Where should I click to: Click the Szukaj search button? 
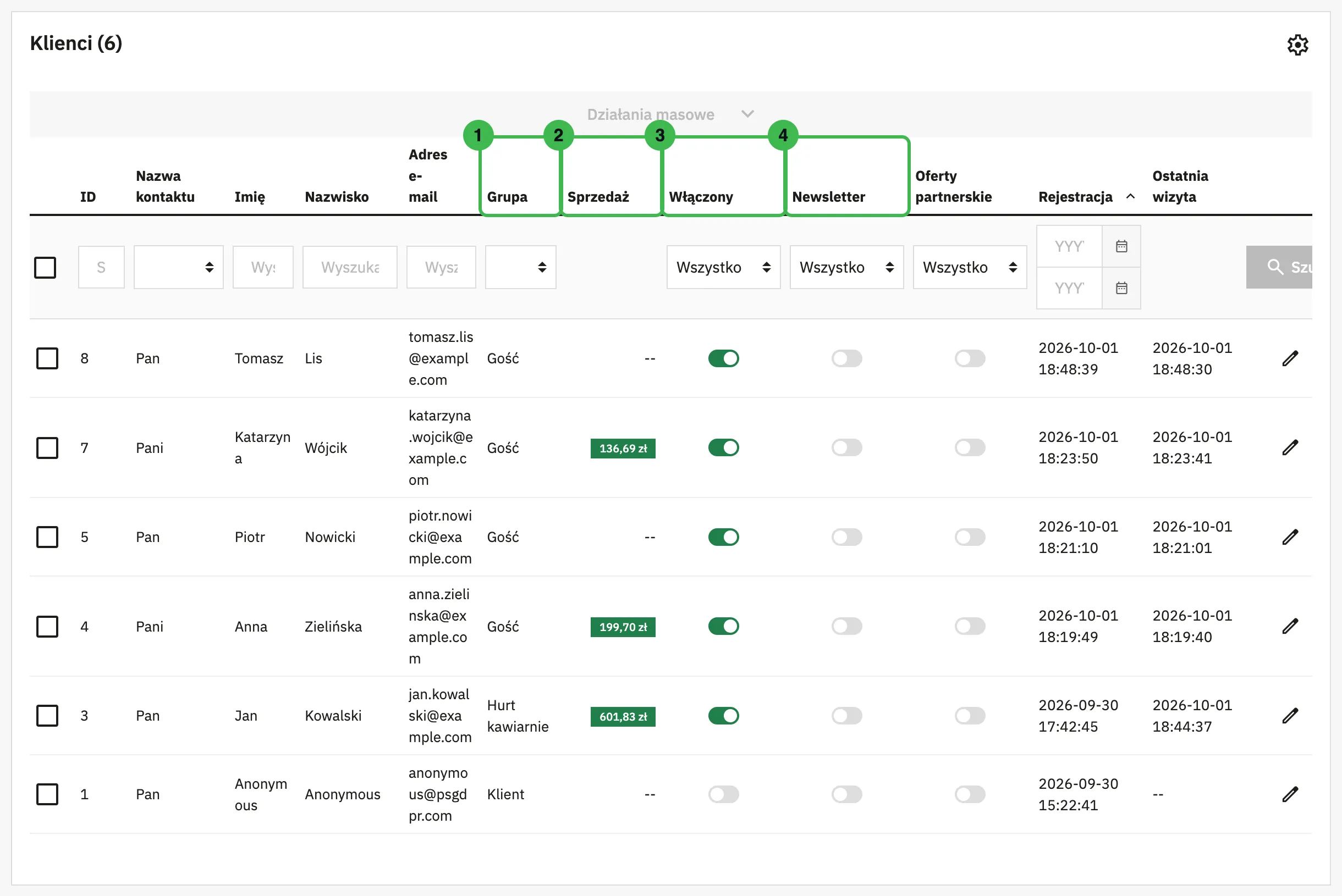(1279, 267)
